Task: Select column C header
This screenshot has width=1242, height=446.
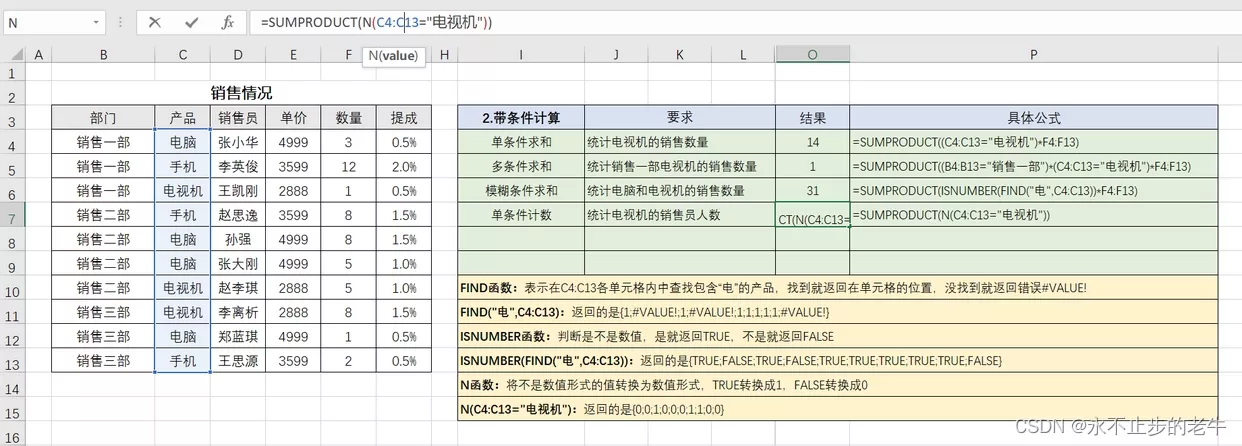Action: click(183, 54)
